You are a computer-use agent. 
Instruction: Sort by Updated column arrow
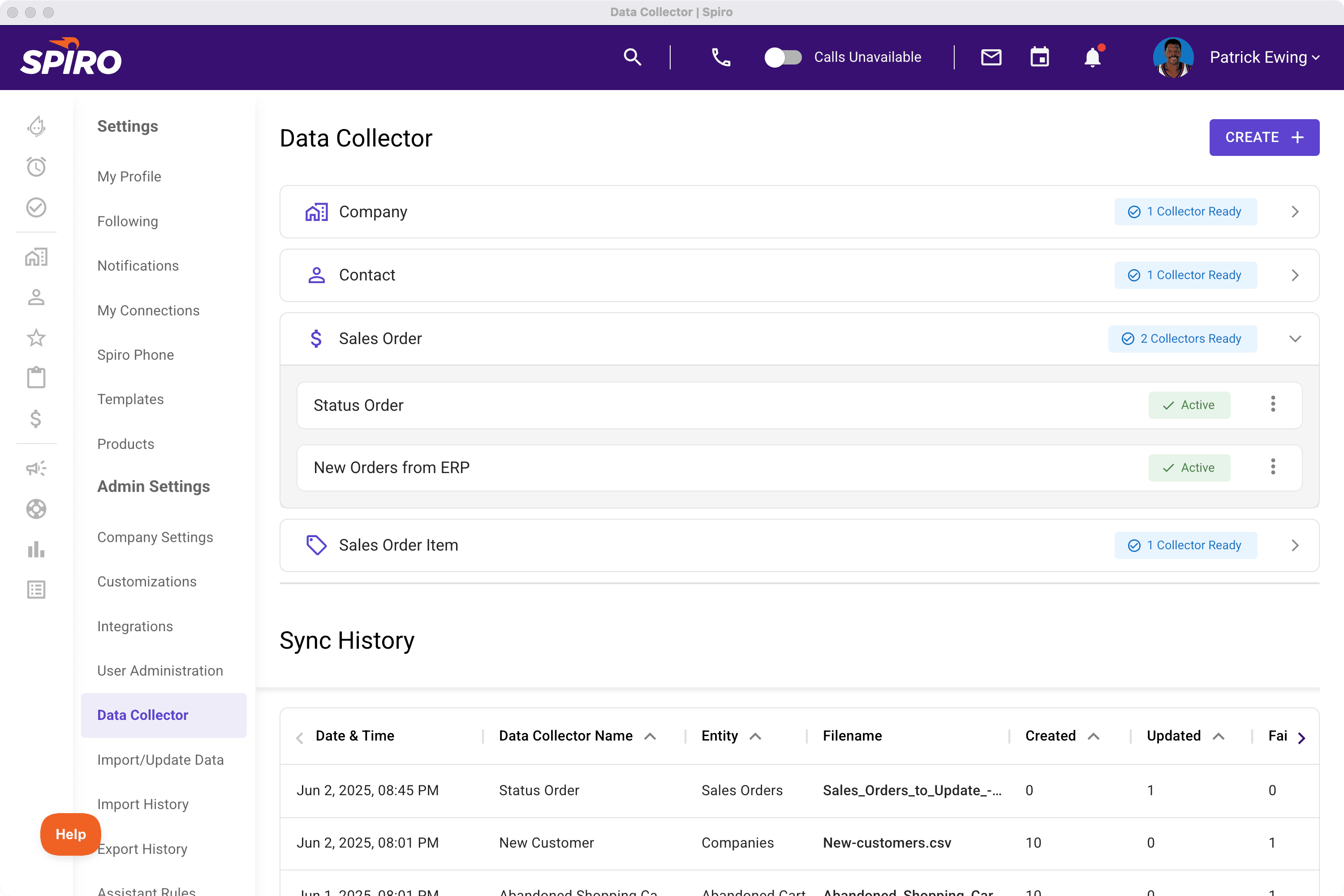[1218, 737]
